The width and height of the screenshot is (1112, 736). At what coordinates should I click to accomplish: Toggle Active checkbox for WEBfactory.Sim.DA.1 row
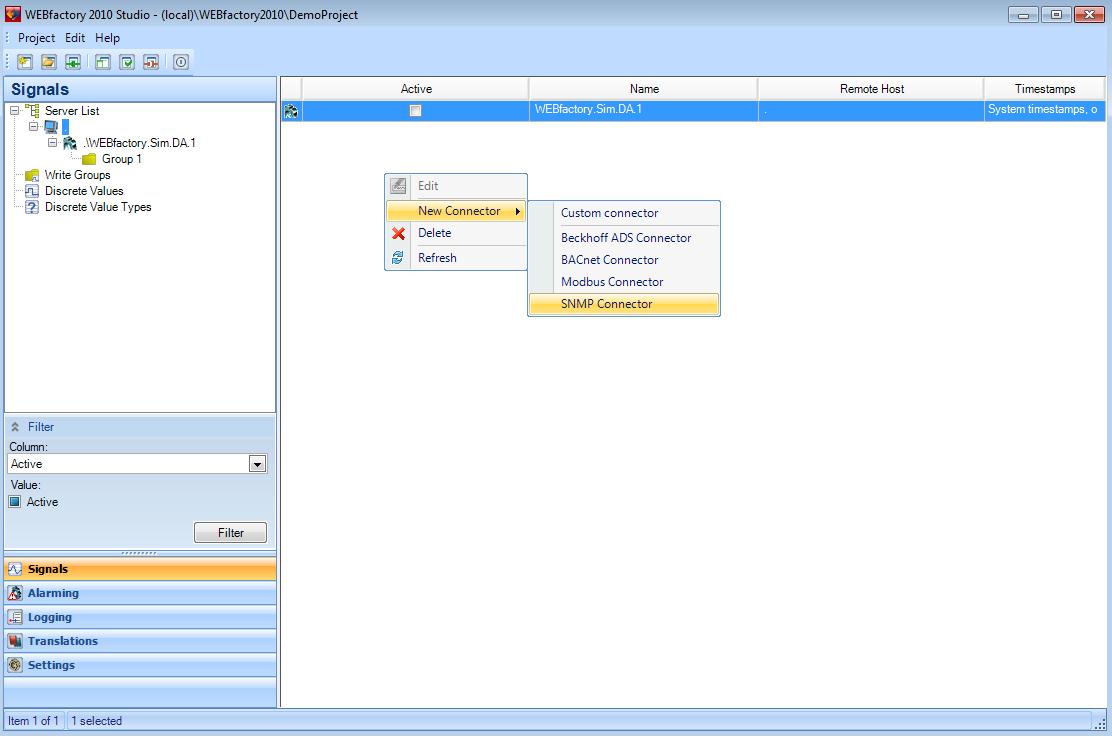[416, 111]
